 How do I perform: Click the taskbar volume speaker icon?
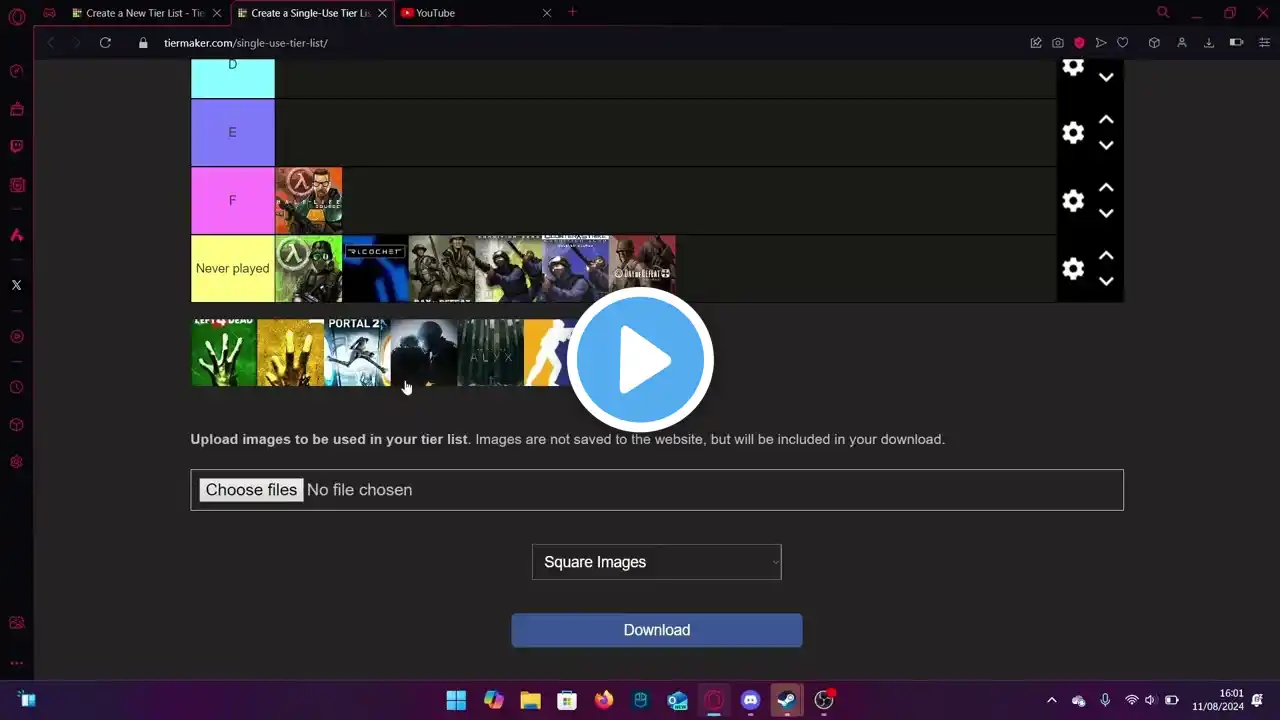[1150, 700]
